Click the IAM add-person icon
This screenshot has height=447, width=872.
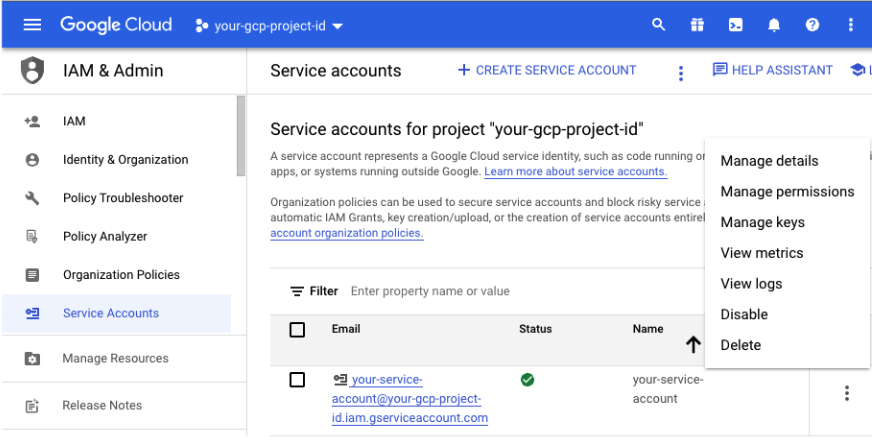32,121
